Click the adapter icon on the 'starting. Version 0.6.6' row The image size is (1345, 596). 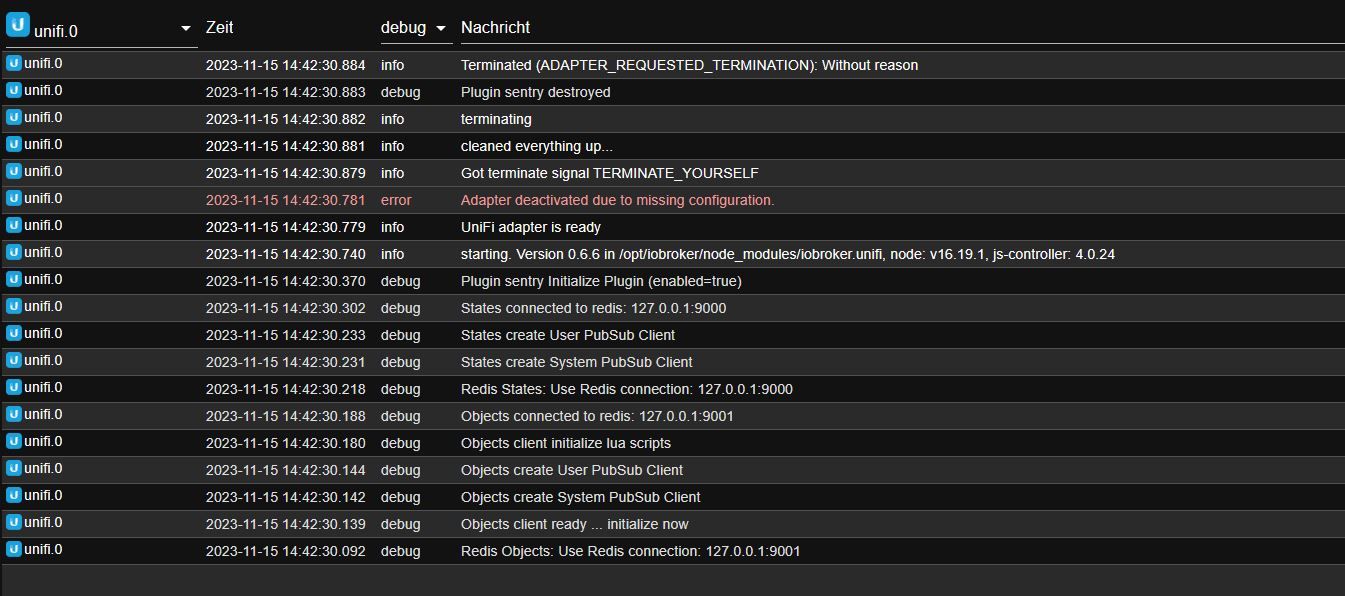14,253
